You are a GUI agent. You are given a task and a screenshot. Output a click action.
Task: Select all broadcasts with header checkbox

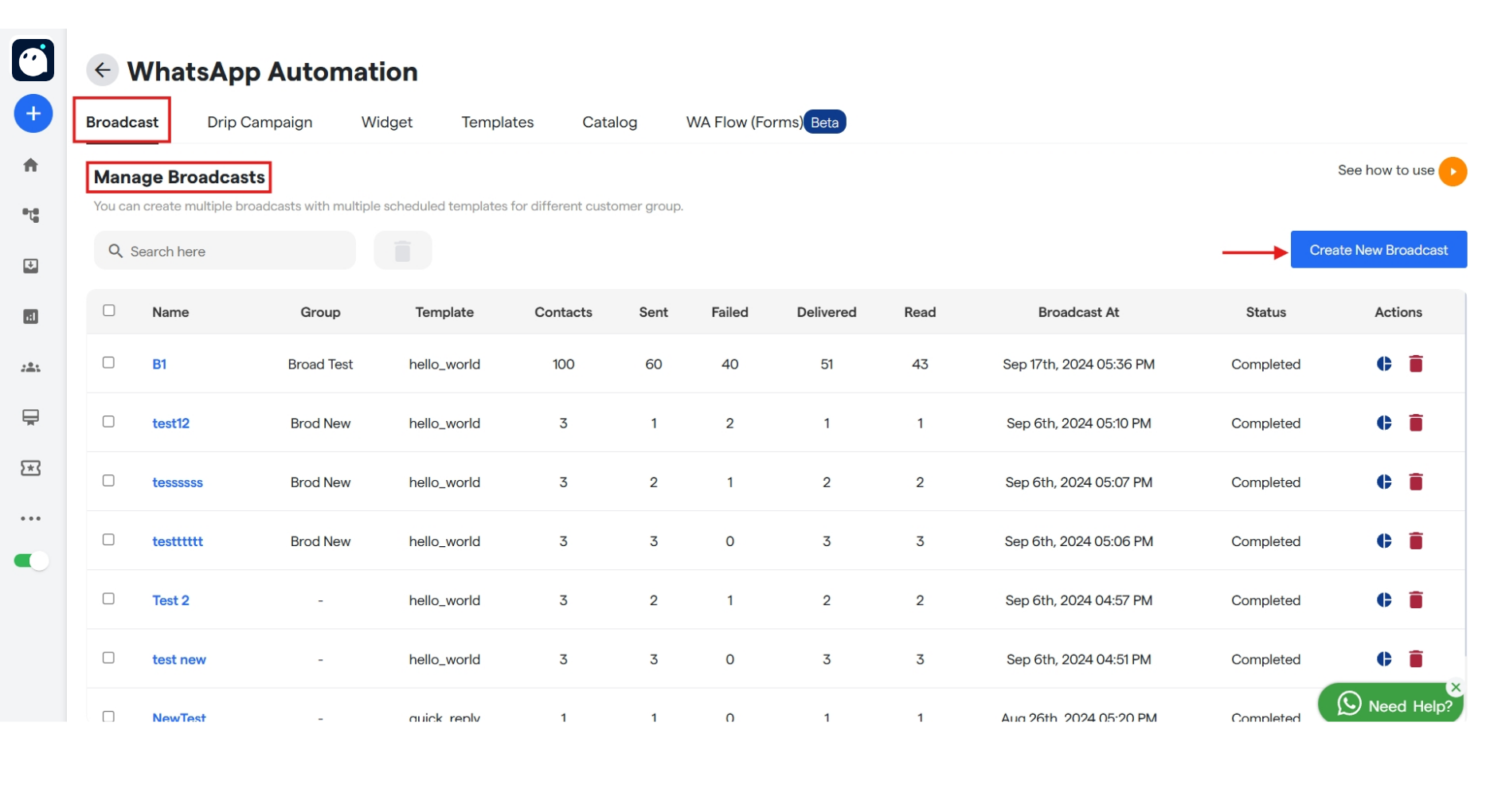pos(109,310)
